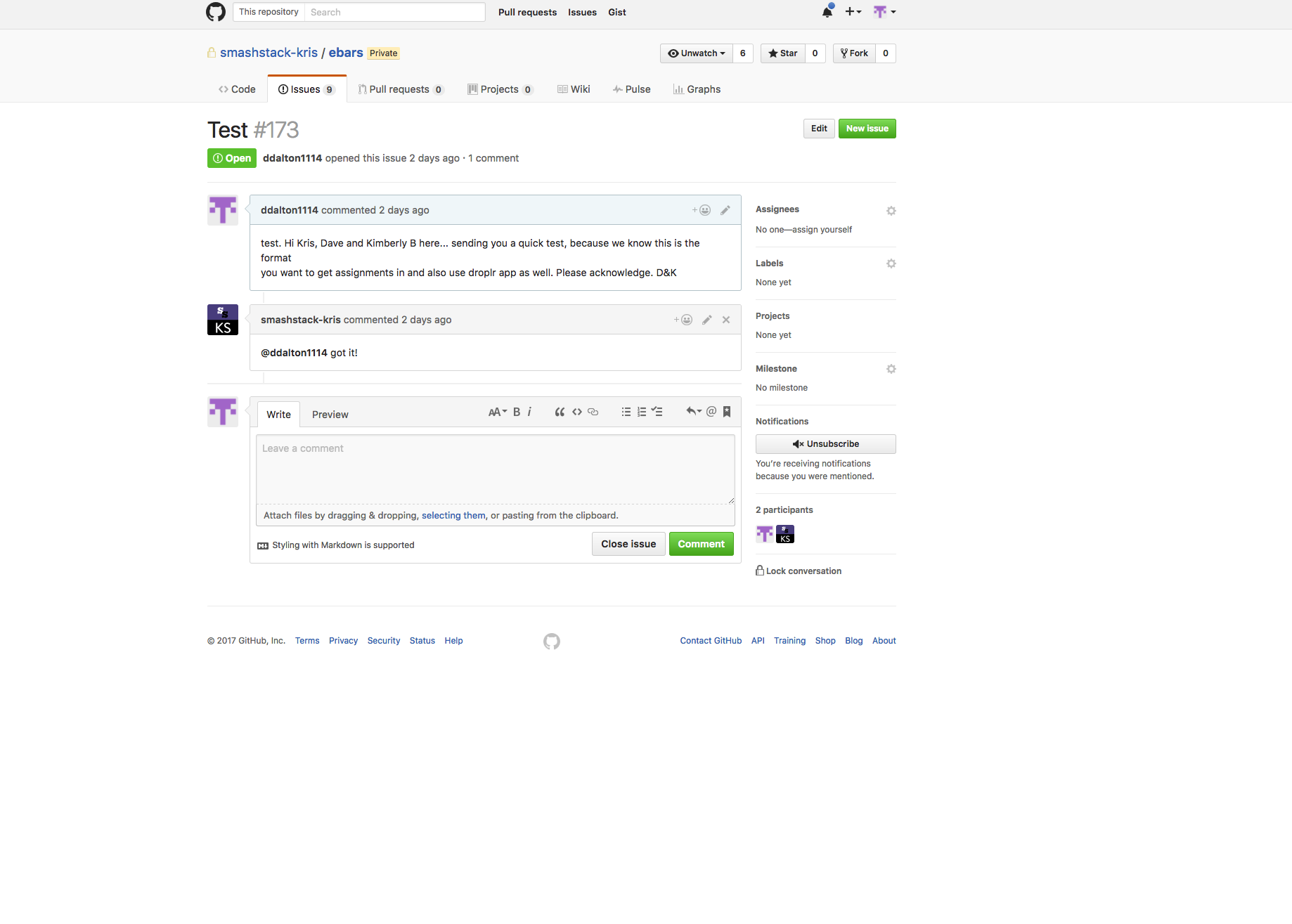
Task: Click the selecting them attach link
Action: [x=453, y=516]
